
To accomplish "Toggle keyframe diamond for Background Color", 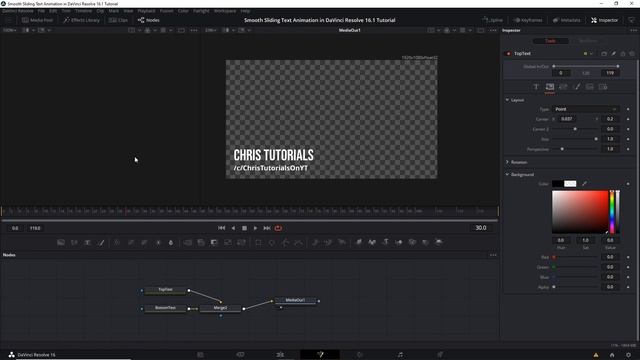I will (x=628, y=184).
